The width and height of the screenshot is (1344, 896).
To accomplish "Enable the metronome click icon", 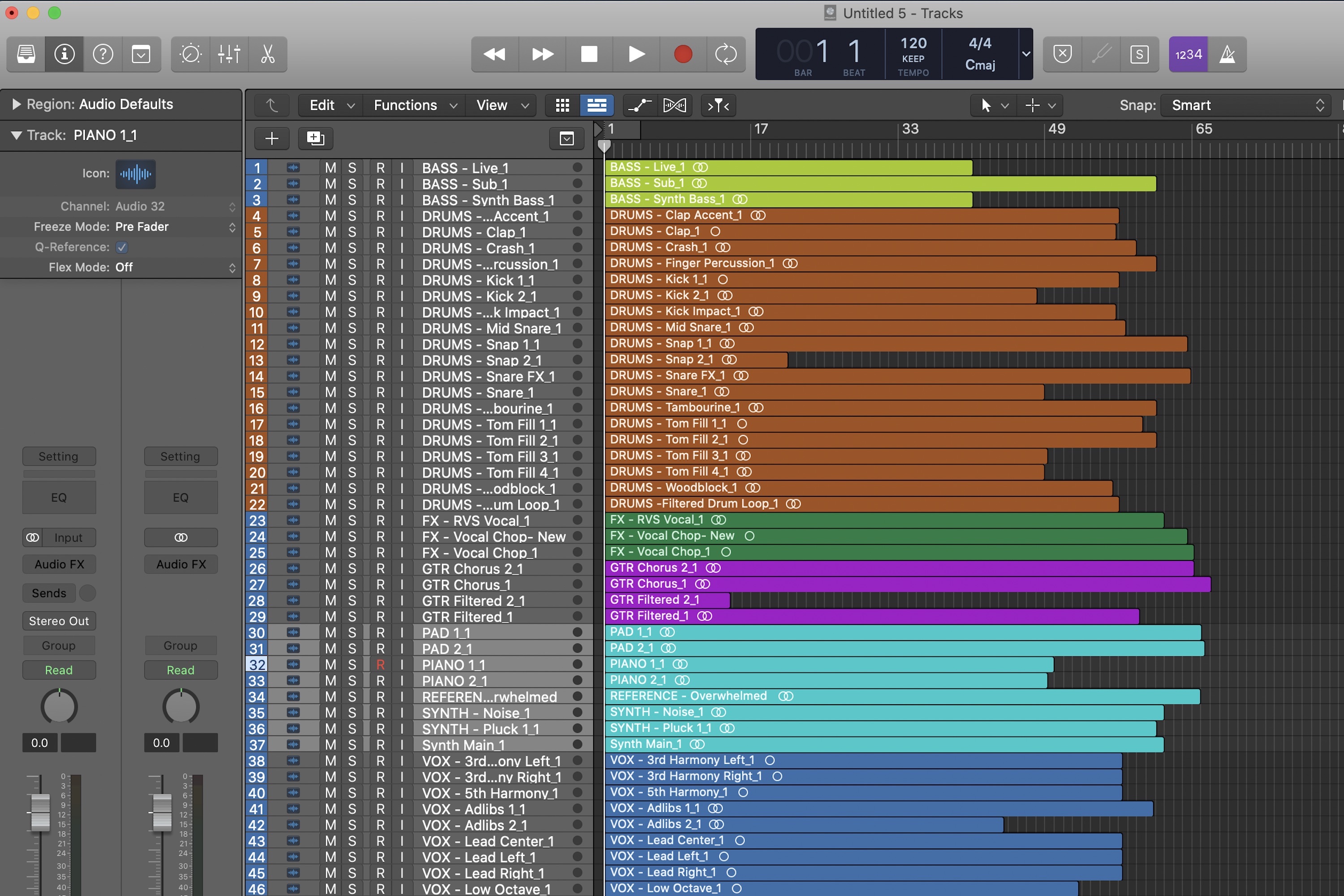I will 1227,54.
